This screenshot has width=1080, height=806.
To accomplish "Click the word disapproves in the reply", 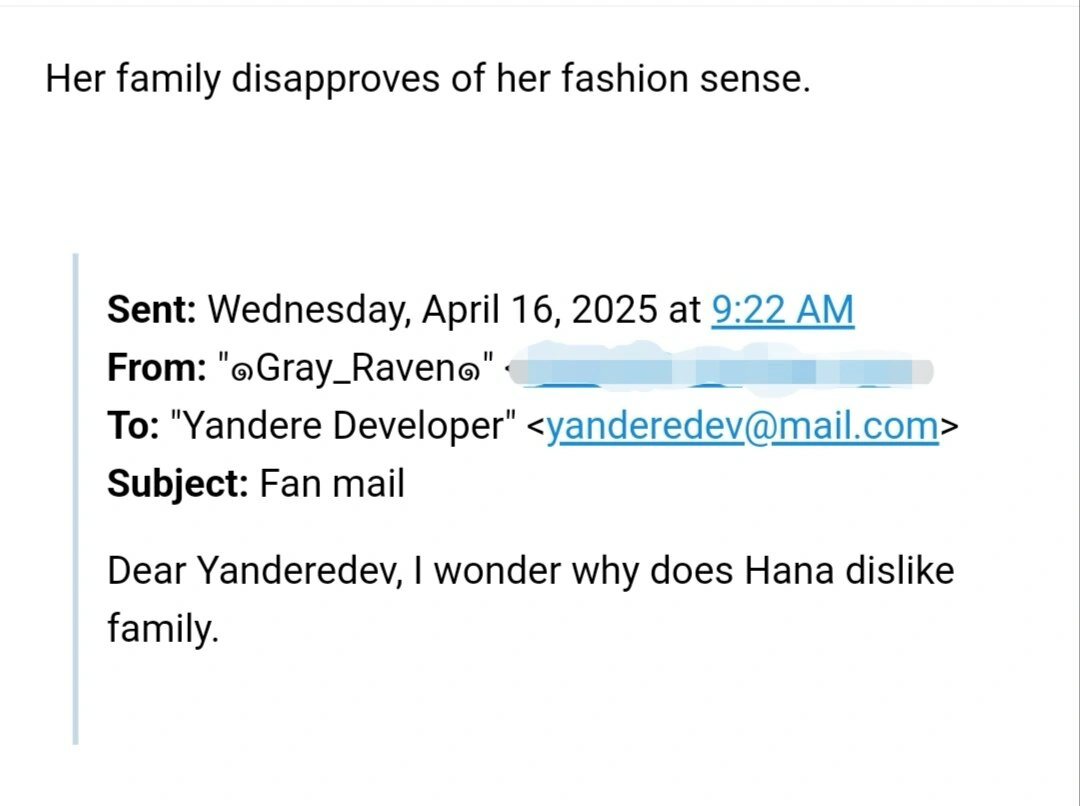I will coord(335,79).
